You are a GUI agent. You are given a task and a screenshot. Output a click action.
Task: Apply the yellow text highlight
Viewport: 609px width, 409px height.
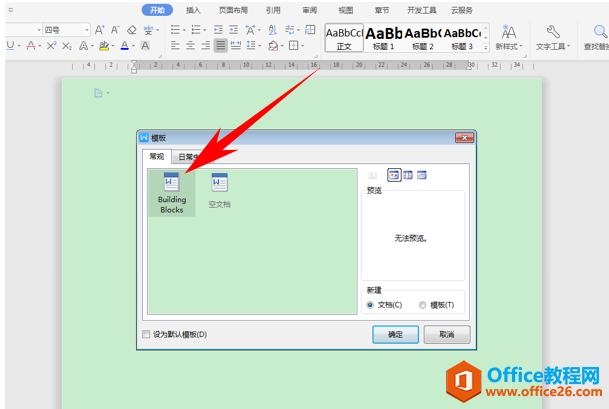[104, 45]
